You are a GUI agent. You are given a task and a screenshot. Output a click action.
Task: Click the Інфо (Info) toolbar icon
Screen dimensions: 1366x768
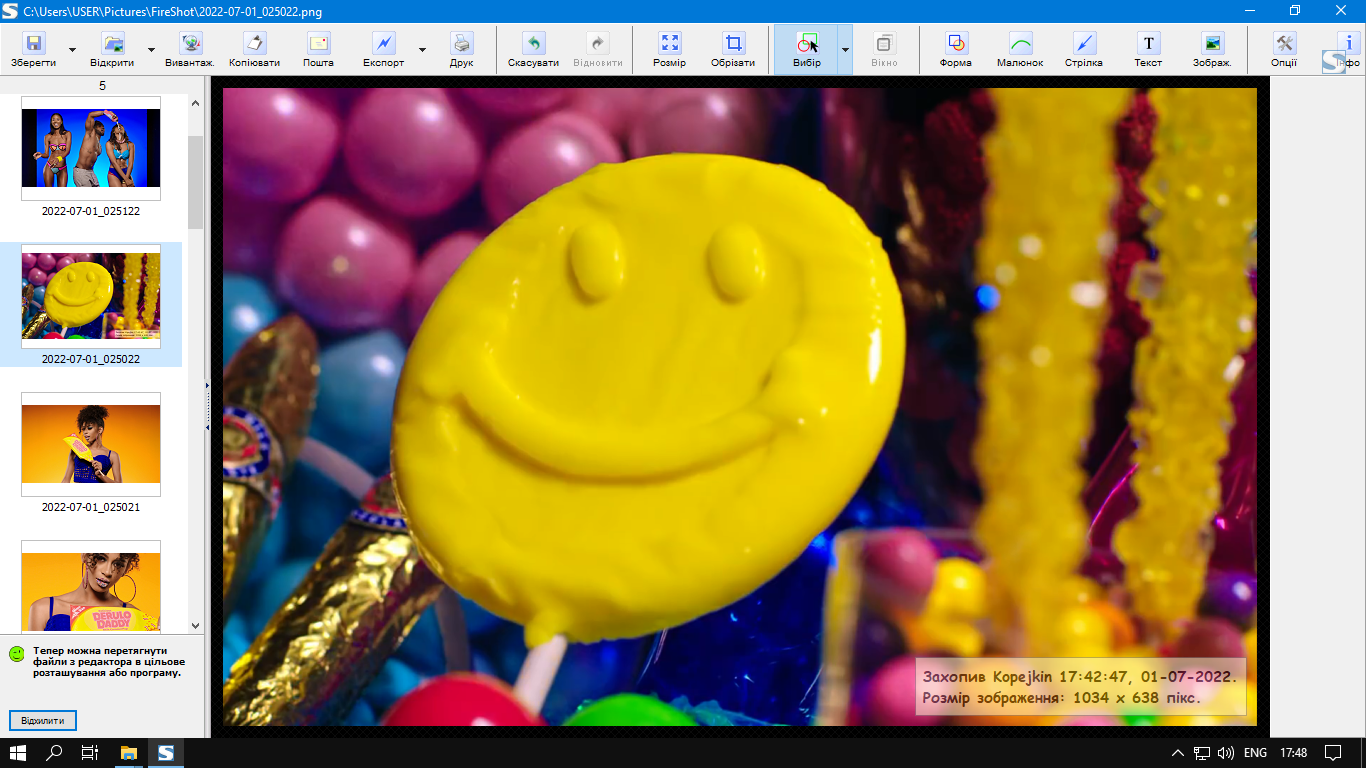pos(1347,49)
